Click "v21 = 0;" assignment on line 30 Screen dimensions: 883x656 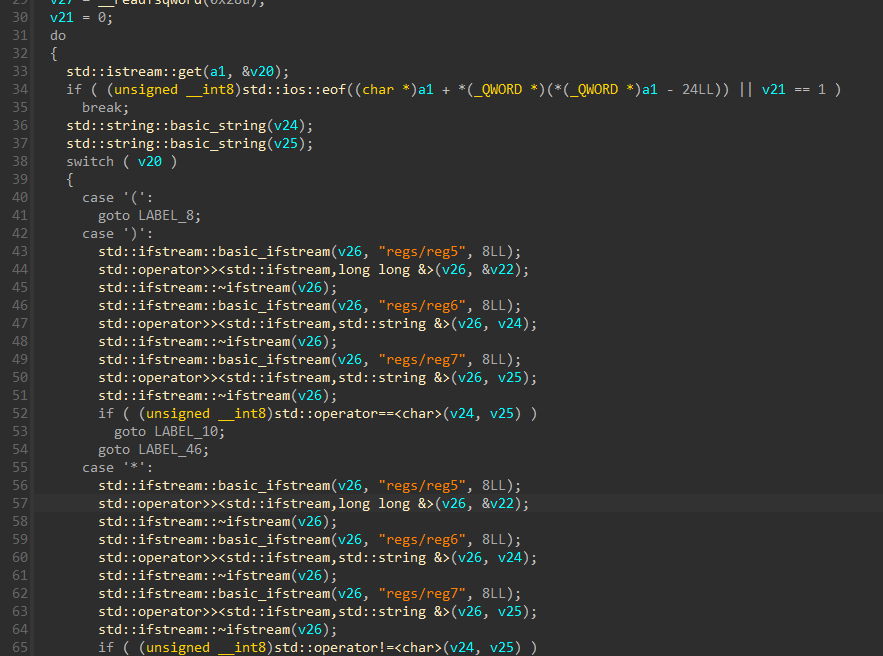(82, 17)
